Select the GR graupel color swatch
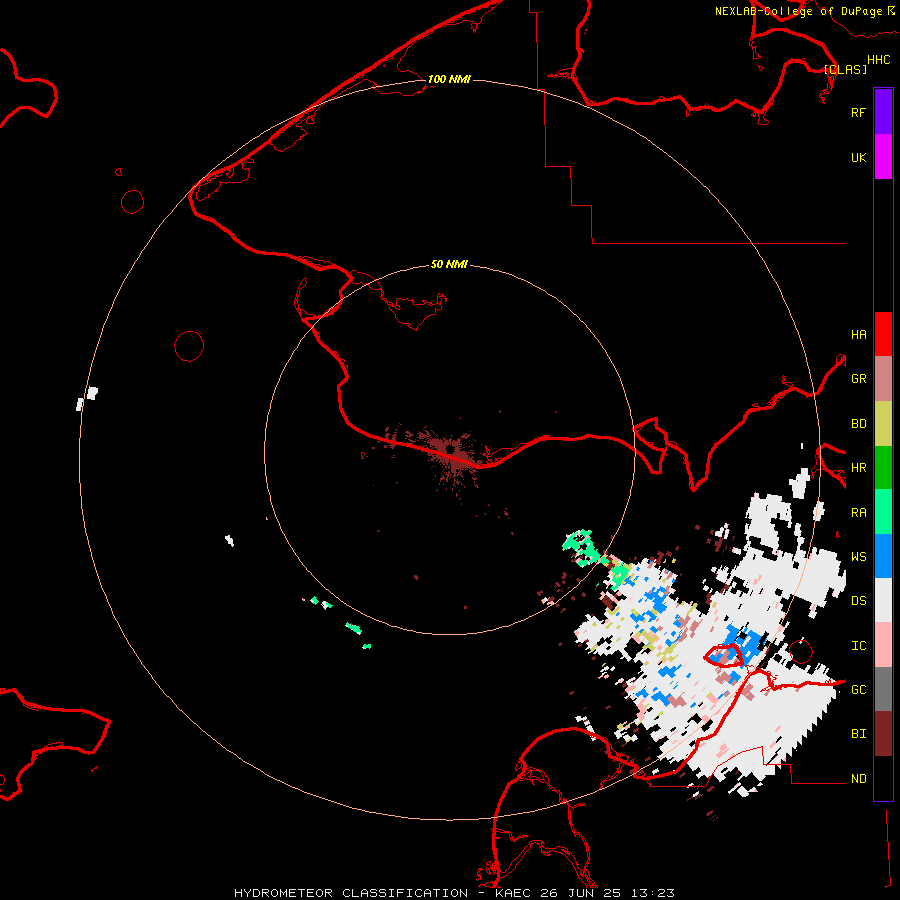Viewport: 900px width, 900px height. coord(883,379)
